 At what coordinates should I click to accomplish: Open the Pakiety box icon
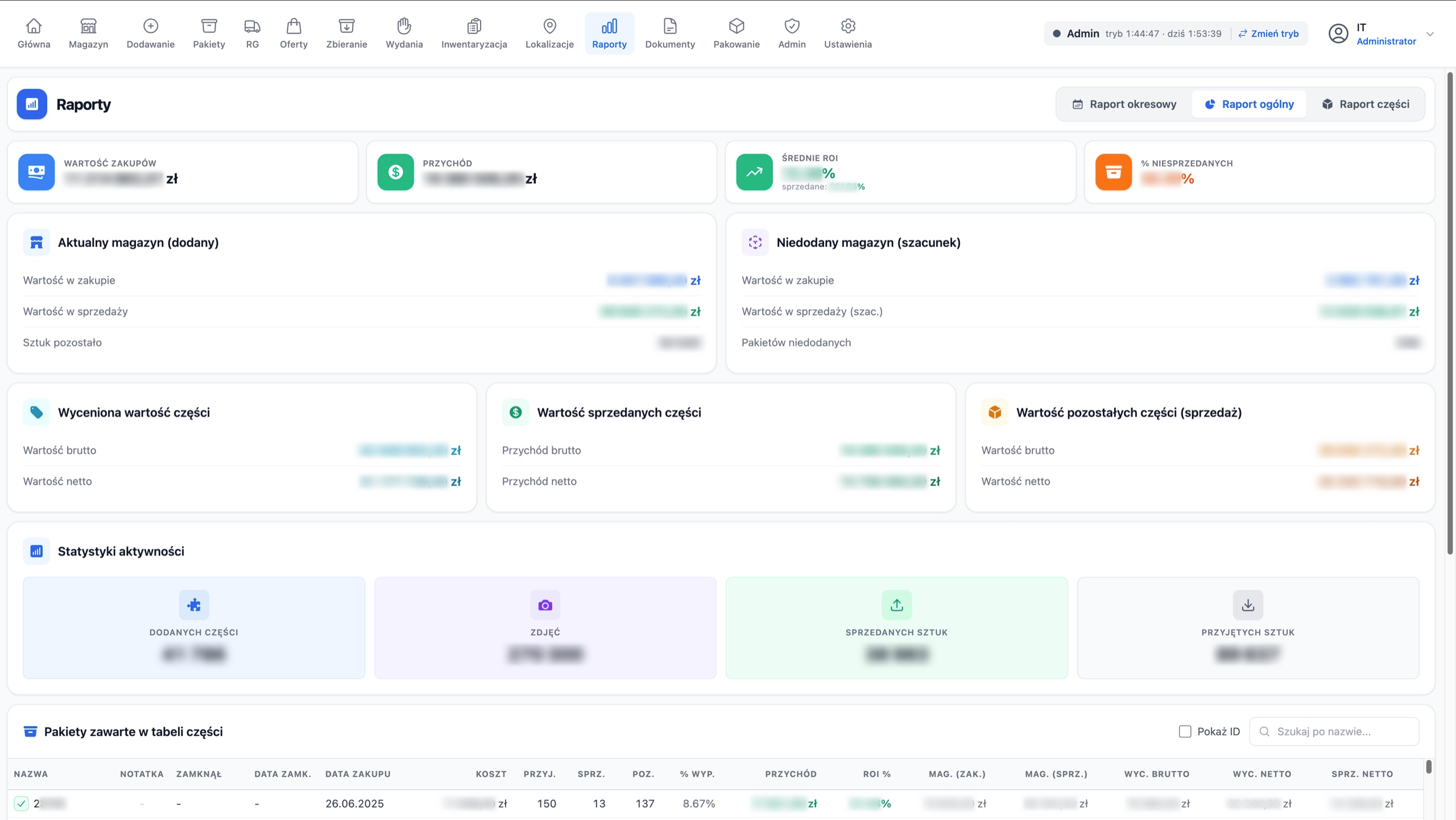pyautogui.click(x=209, y=26)
